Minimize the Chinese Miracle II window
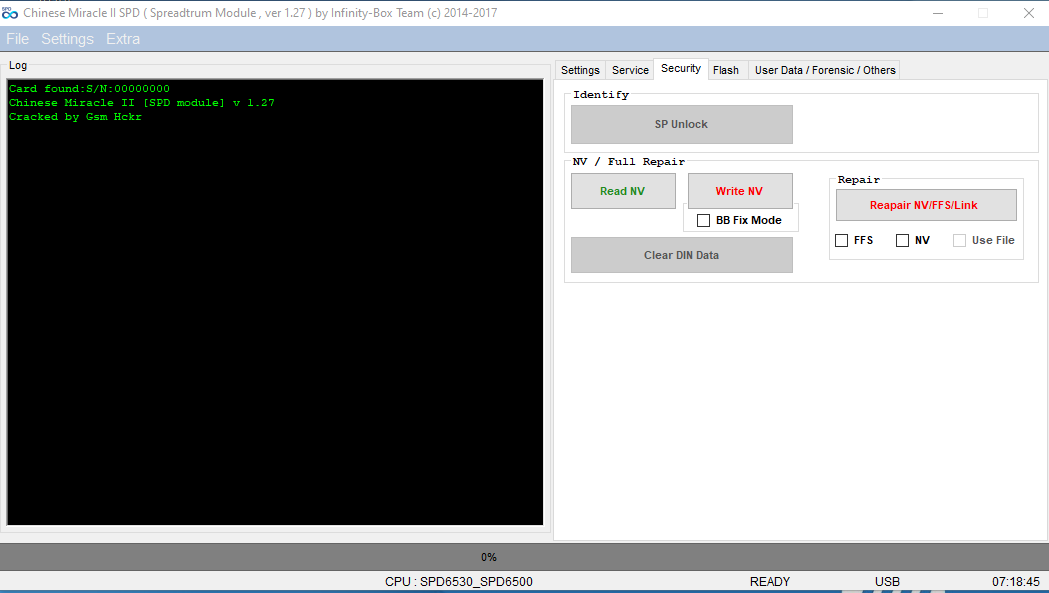Image resolution: width=1049 pixels, height=593 pixels. click(x=938, y=13)
